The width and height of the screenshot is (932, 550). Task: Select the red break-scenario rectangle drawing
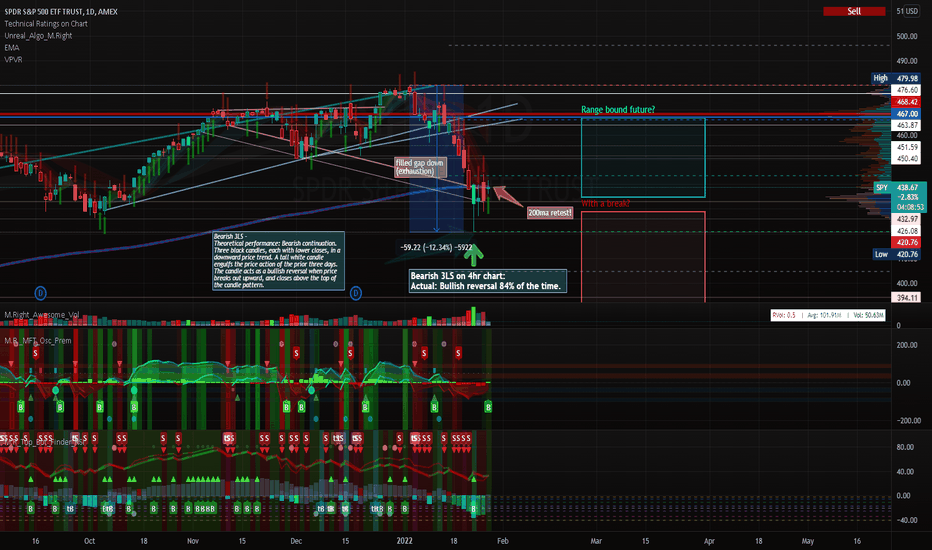coord(643,257)
